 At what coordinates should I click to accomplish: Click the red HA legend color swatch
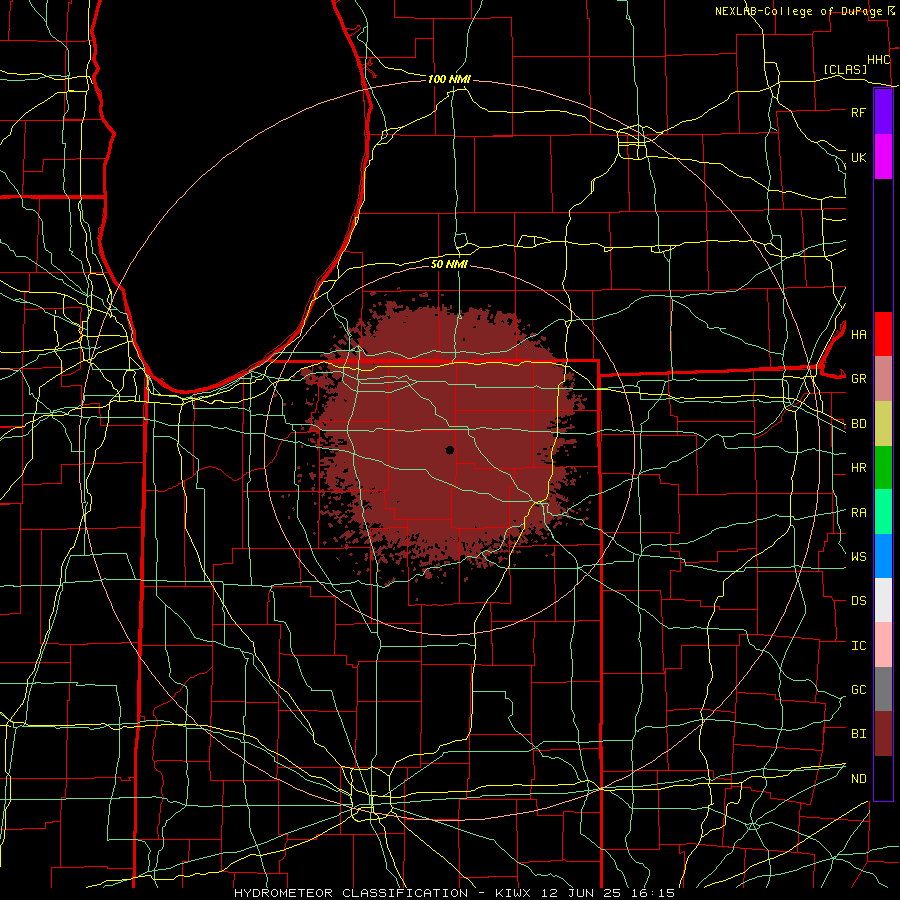(x=883, y=334)
